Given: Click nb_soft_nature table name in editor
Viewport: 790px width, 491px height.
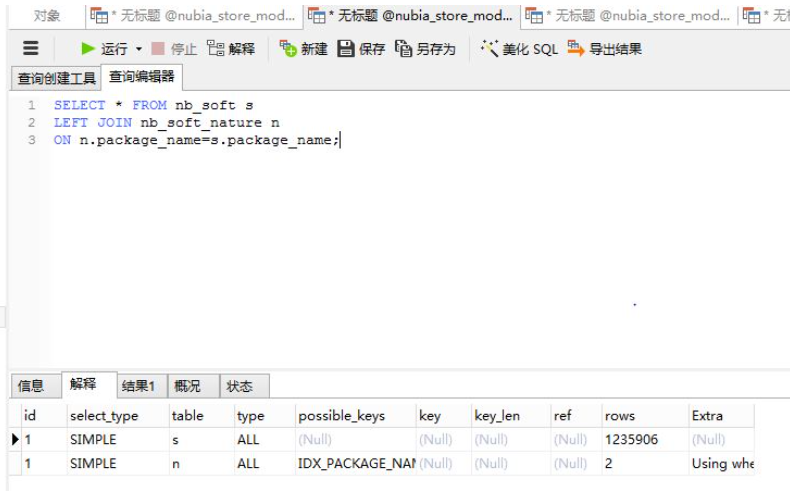Looking at the screenshot, I should point(201,122).
